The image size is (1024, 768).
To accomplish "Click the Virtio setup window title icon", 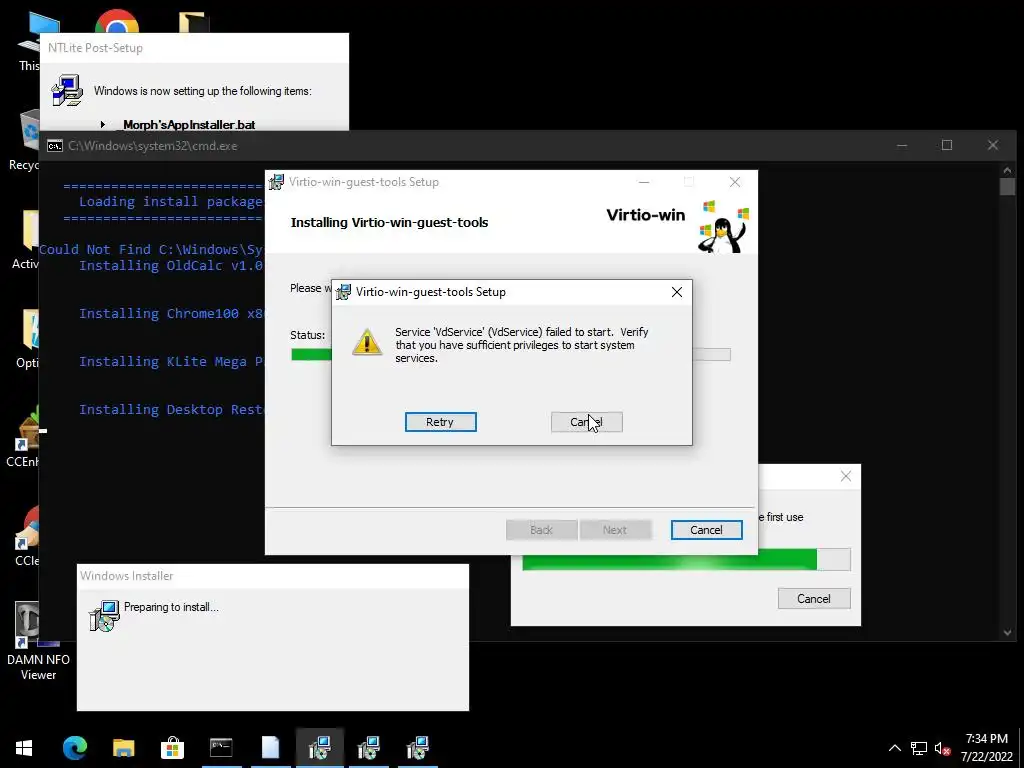I will click(276, 182).
